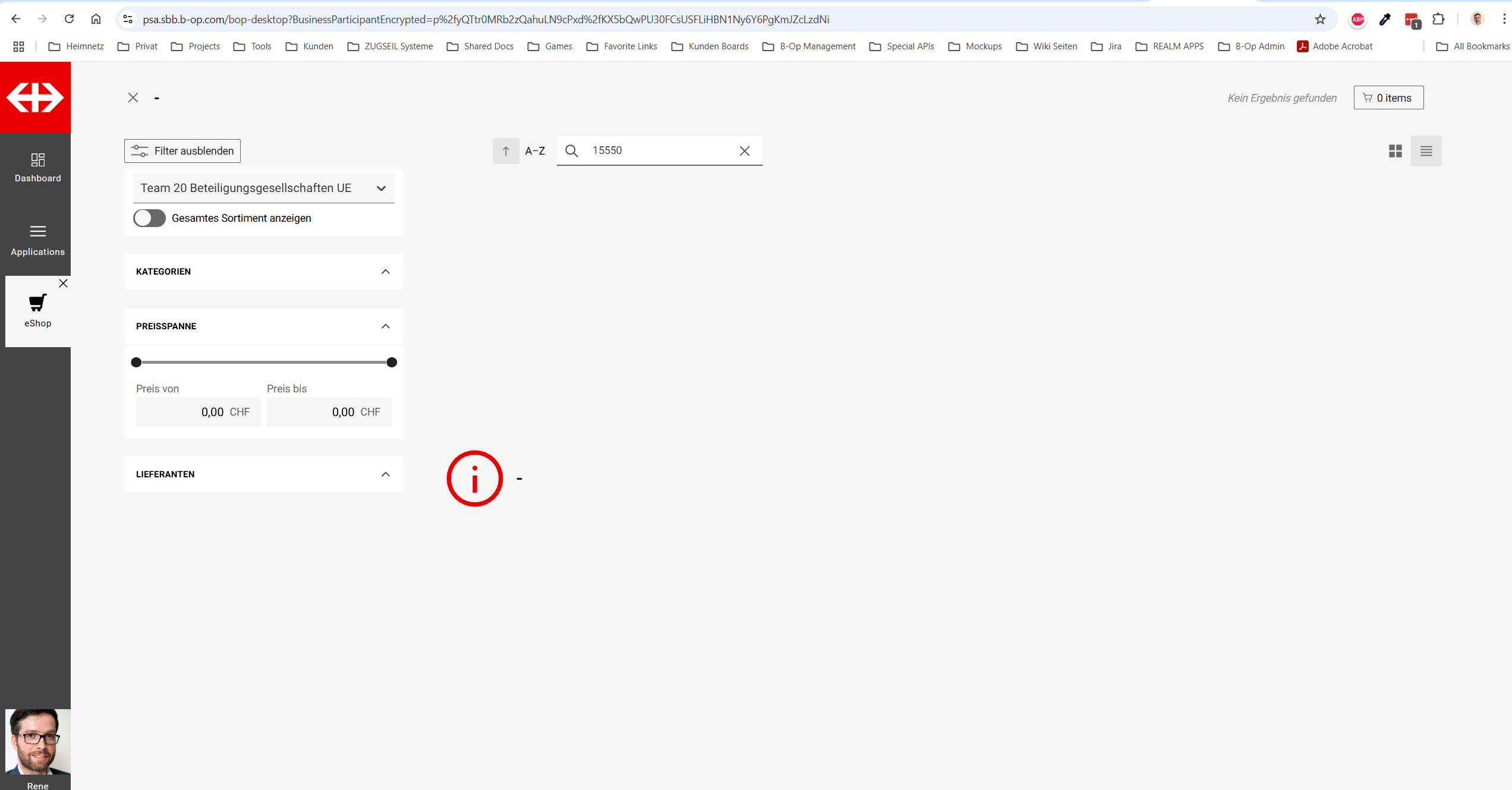Image resolution: width=1512 pixels, height=790 pixels.
Task: Click the right handle of price slider
Action: click(x=391, y=363)
